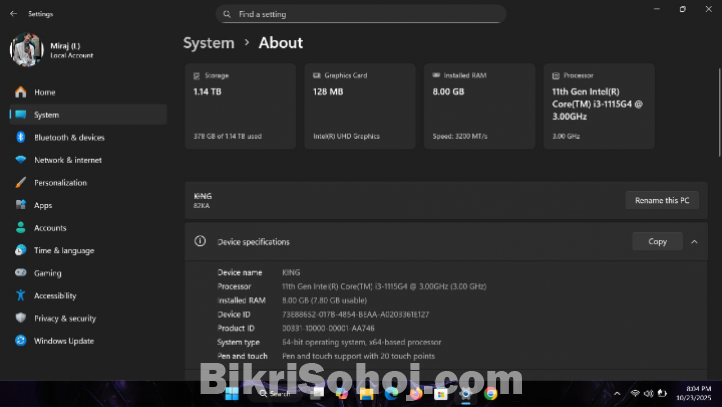Click the Network & internet wifi icon
The width and height of the screenshot is (722, 407).
(20, 160)
